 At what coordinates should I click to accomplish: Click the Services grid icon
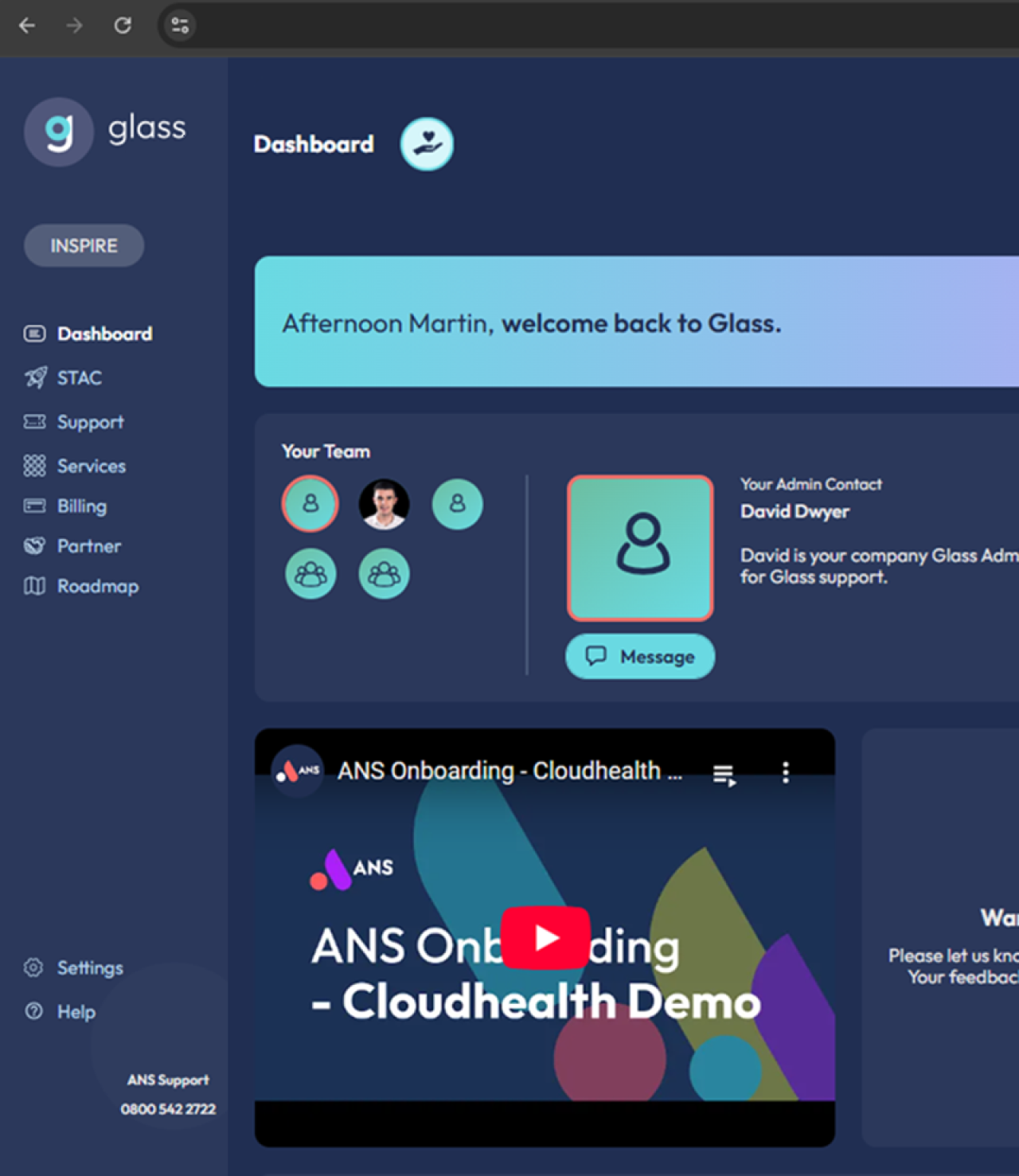coord(34,466)
